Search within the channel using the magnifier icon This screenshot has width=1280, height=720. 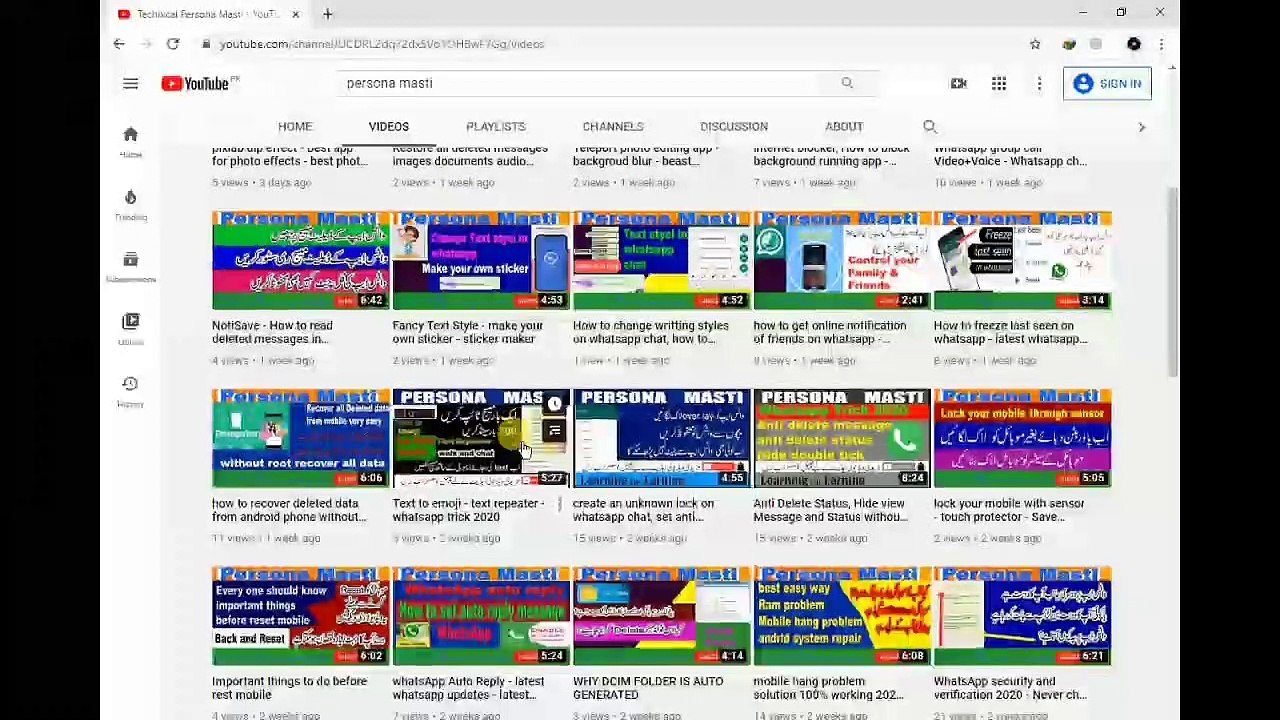coord(930,127)
